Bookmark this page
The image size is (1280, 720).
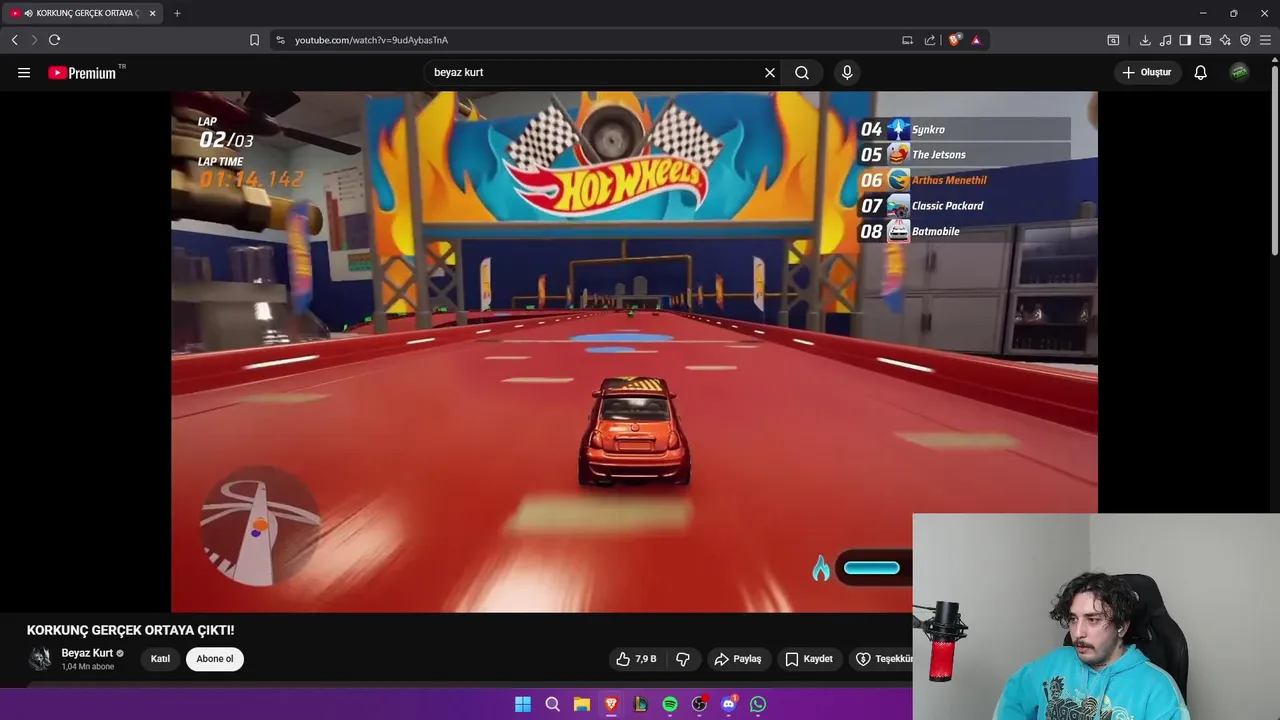click(x=254, y=40)
